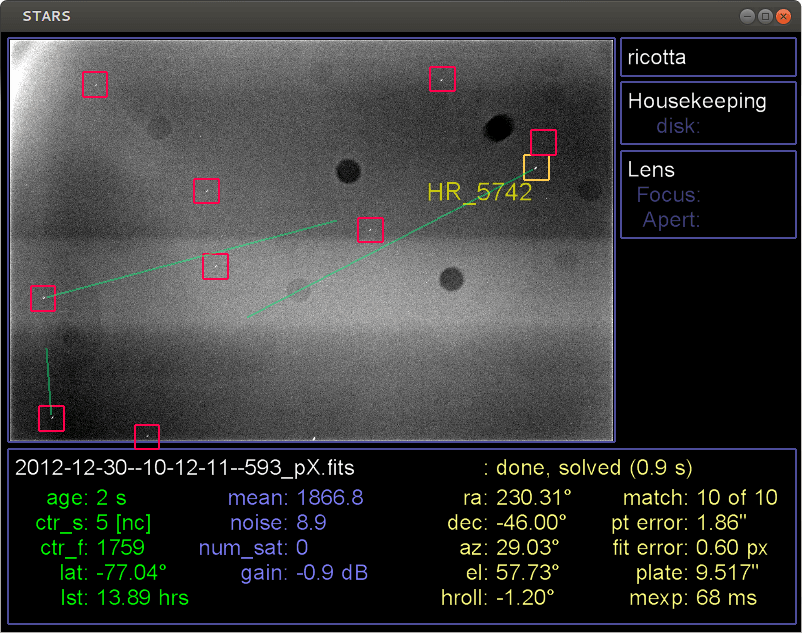Click the red star marker near HR_5742 label
Image resolution: width=802 pixels, height=633 pixels.
(543, 142)
